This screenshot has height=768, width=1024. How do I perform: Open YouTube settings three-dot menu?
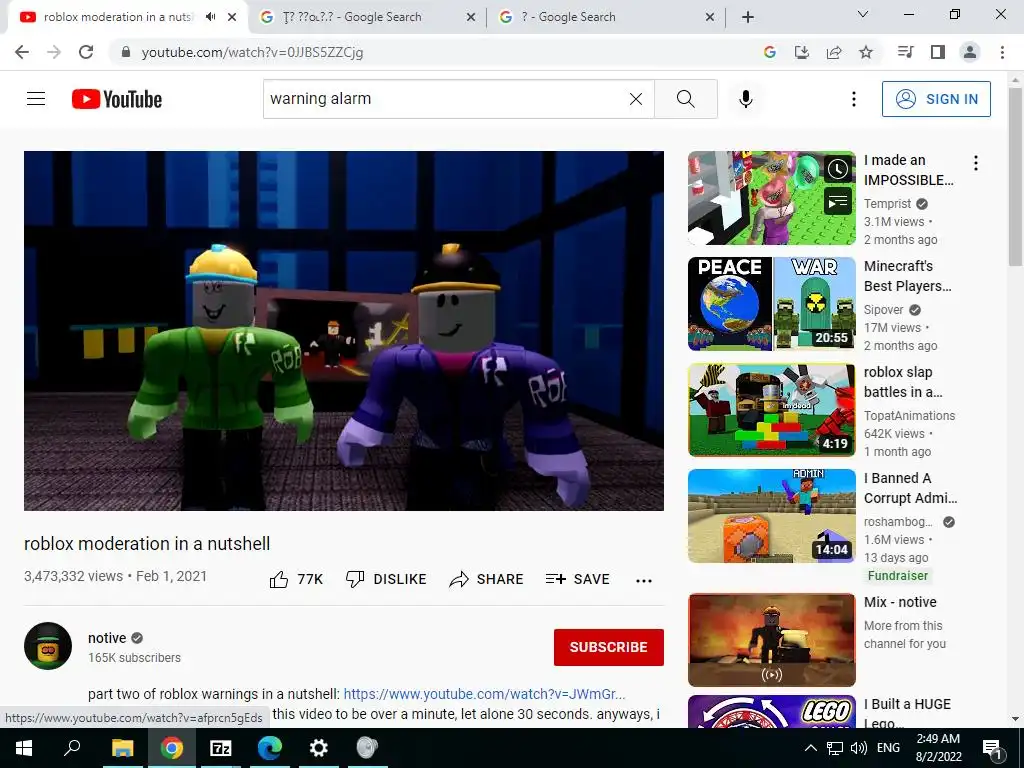pos(854,99)
